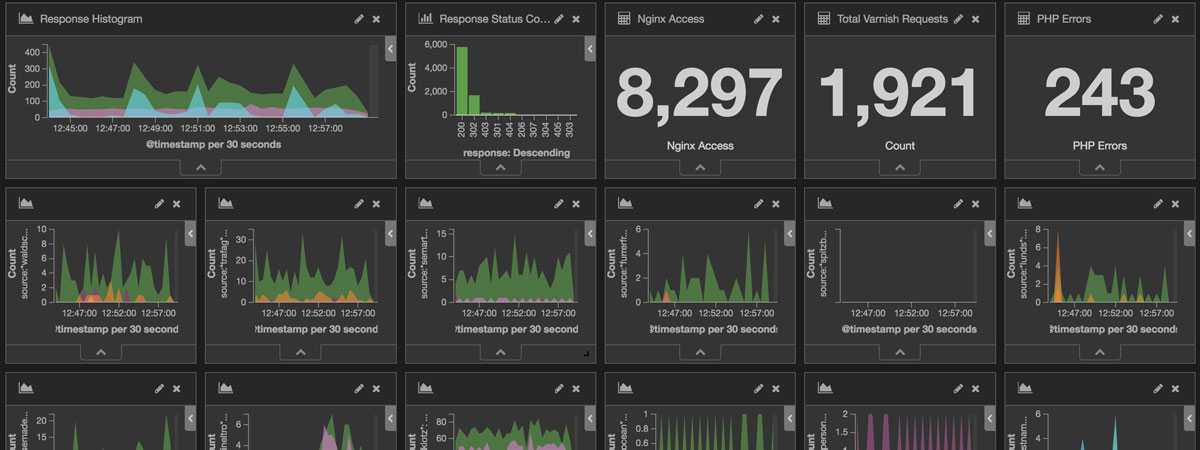This screenshot has height=450, width=1200.
Task: Click the area chart icon of waldsc panel
Action: click(26, 204)
